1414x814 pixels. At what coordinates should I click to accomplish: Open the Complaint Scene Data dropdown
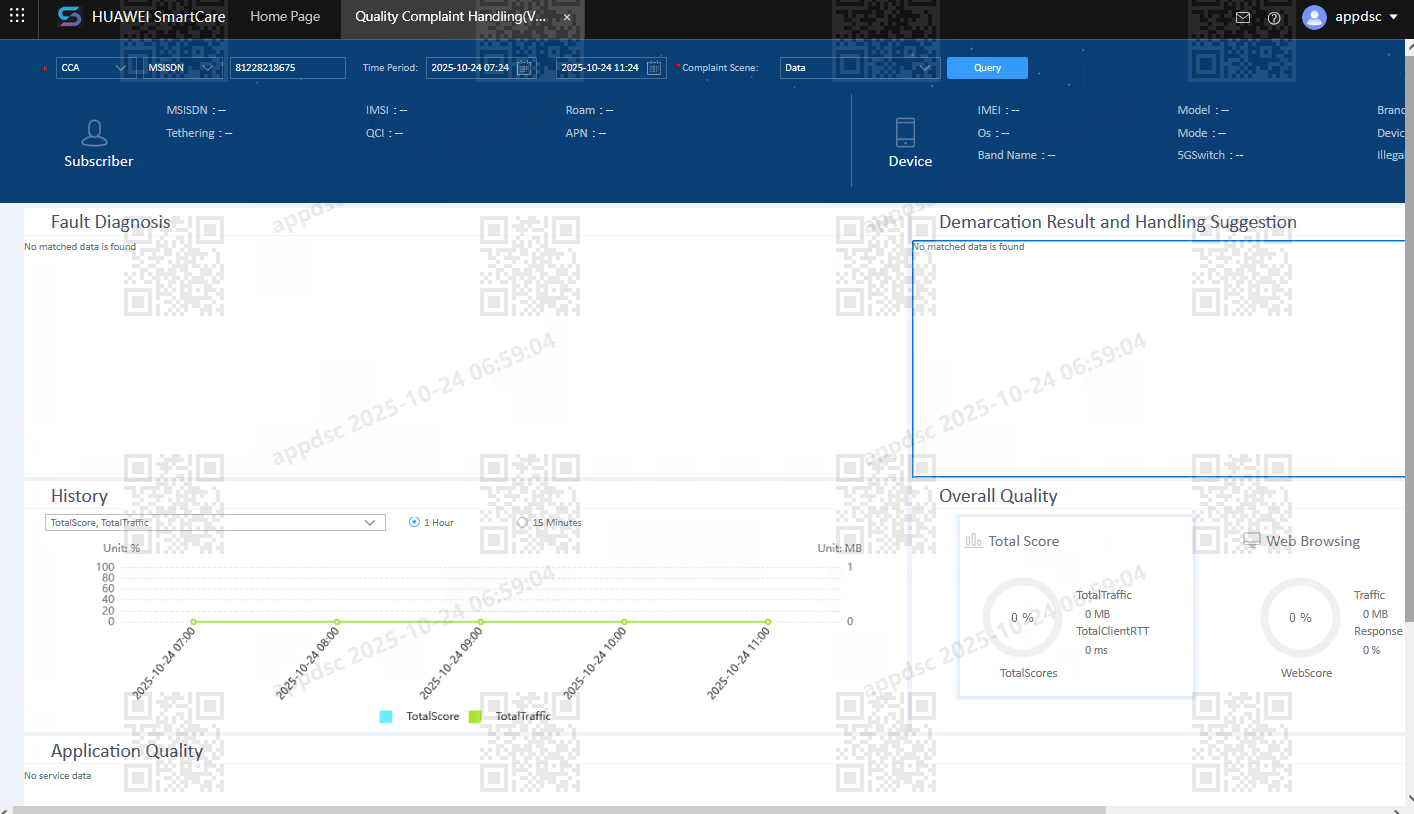pyautogui.click(x=860, y=68)
